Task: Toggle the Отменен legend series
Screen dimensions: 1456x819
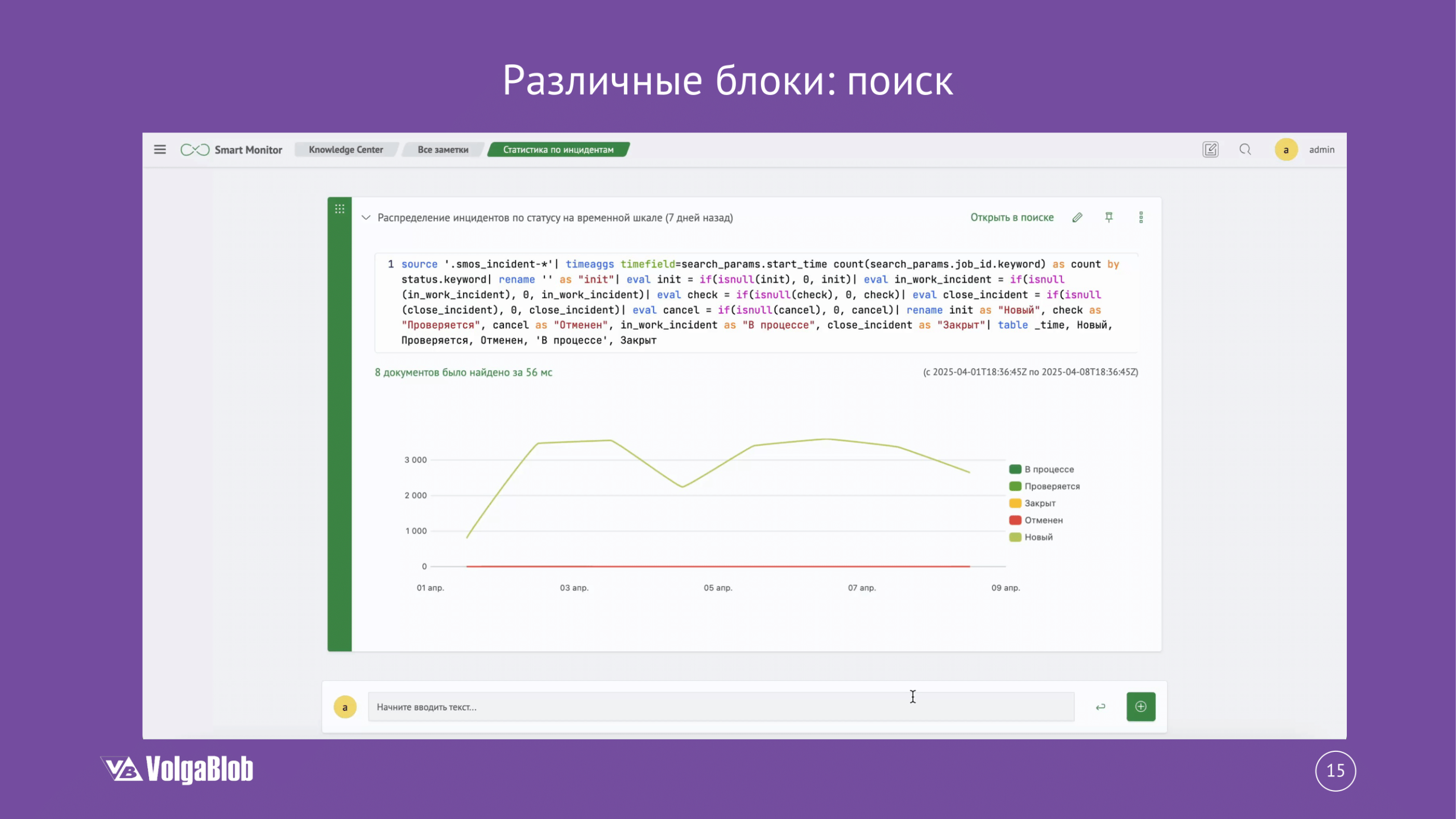Action: point(1043,520)
